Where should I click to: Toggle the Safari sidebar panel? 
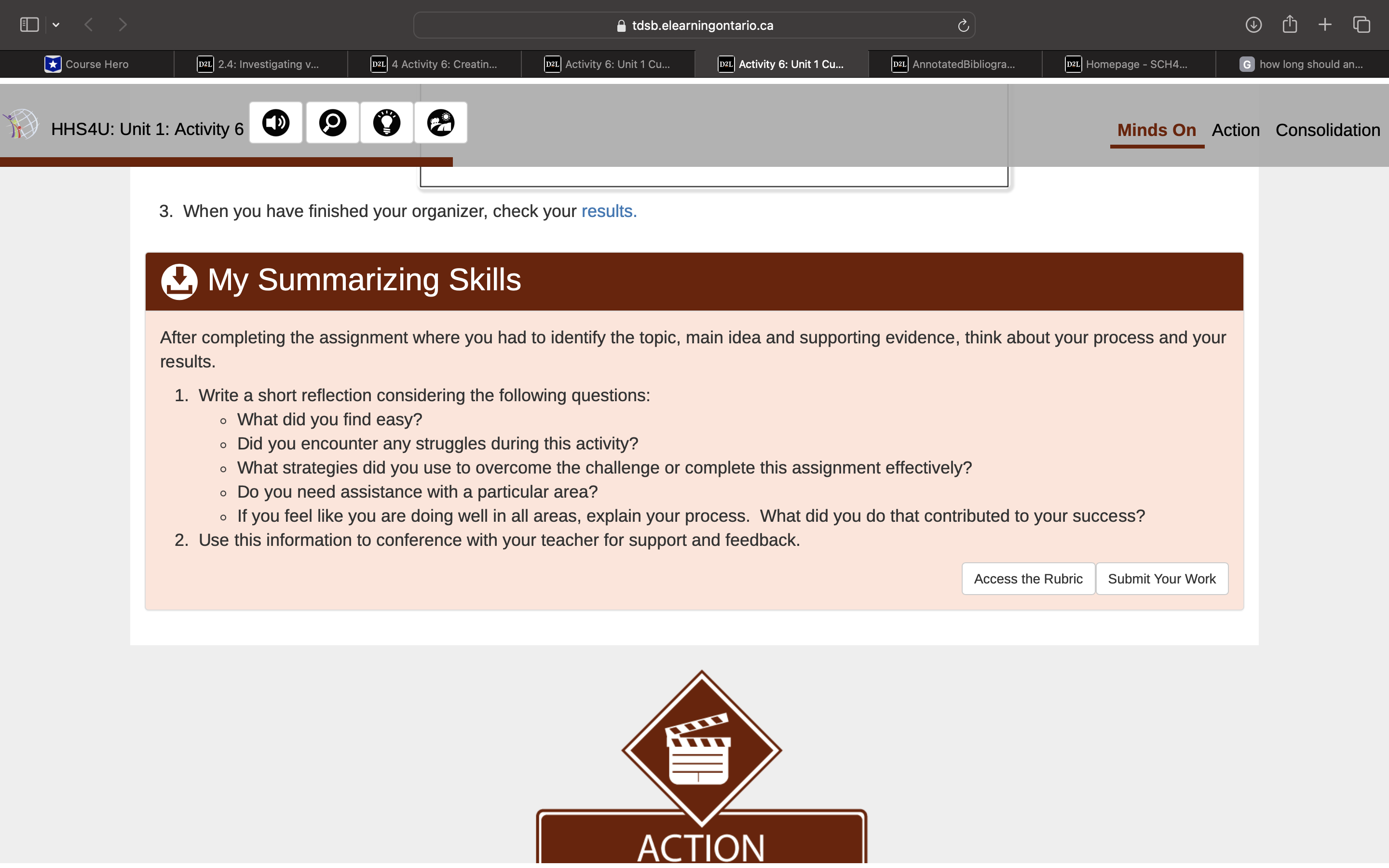pos(29,24)
